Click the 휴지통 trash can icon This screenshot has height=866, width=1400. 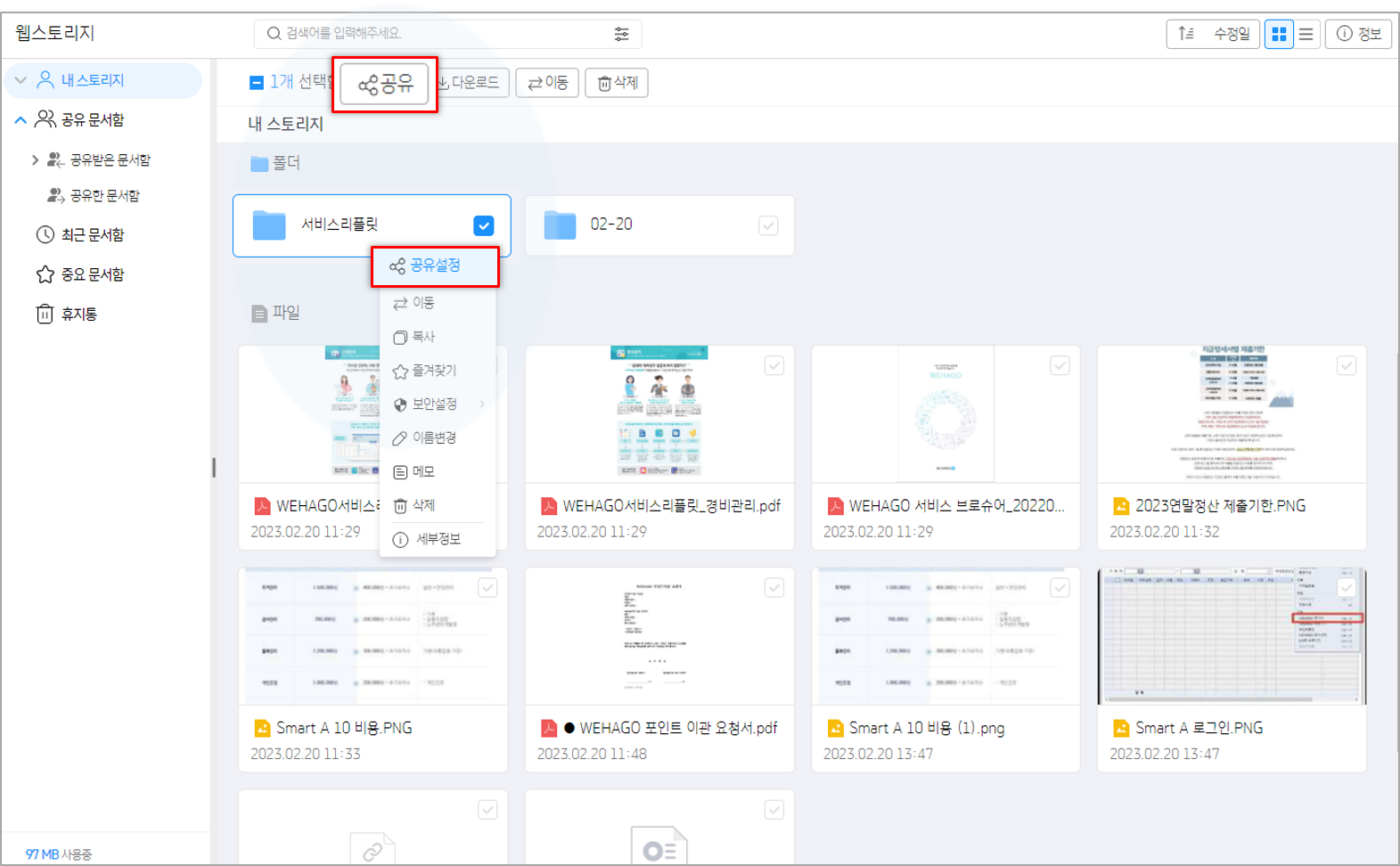tap(45, 314)
